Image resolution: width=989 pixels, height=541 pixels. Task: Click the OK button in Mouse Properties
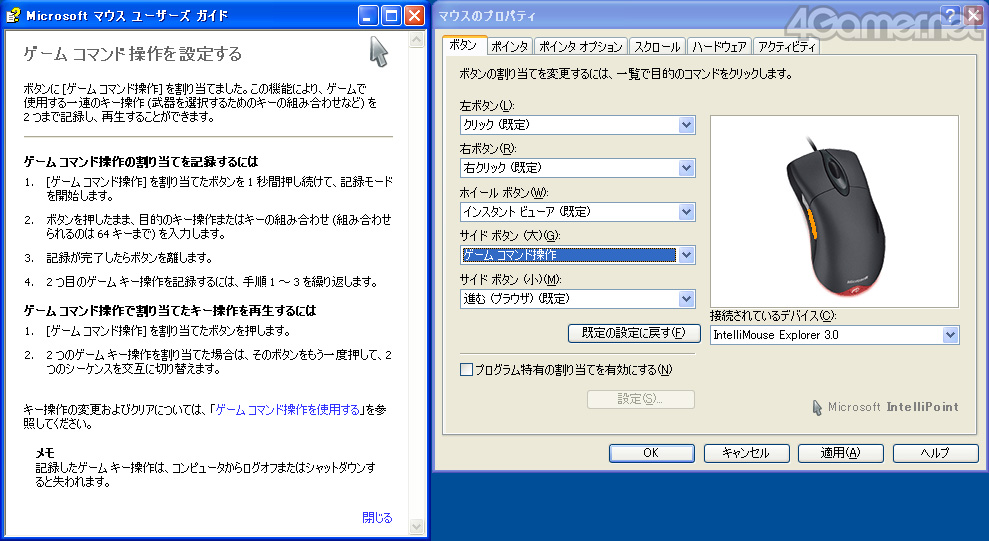[652, 453]
